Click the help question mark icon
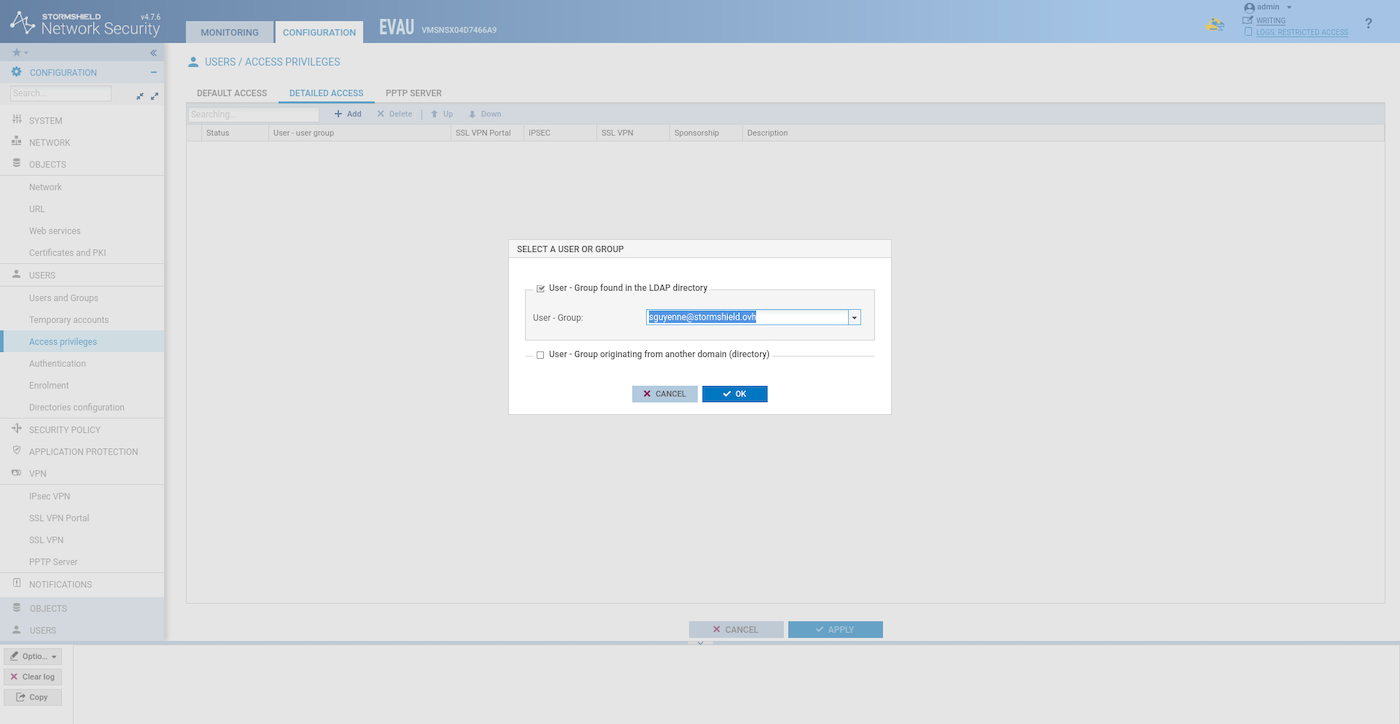 [x=1368, y=23]
